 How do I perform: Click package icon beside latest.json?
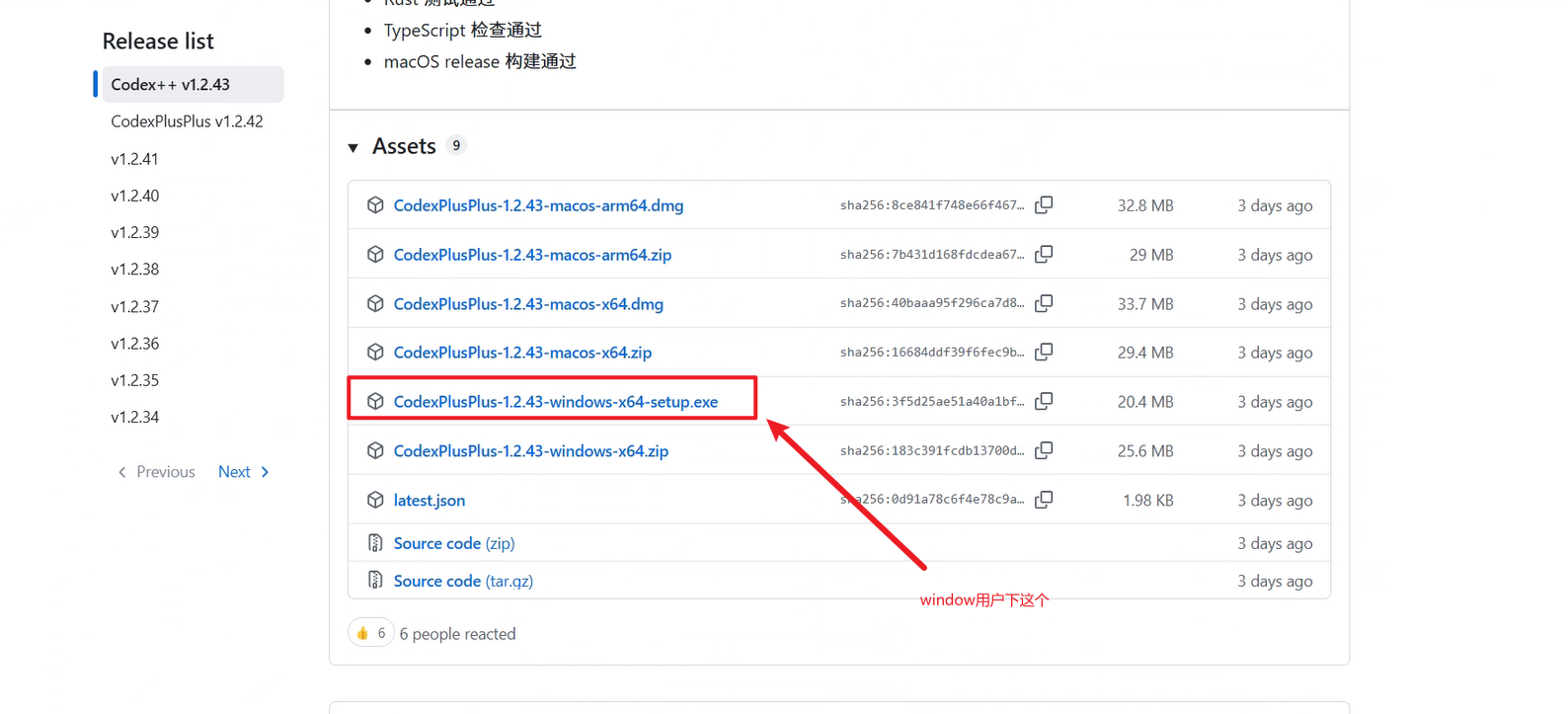coord(375,501)
